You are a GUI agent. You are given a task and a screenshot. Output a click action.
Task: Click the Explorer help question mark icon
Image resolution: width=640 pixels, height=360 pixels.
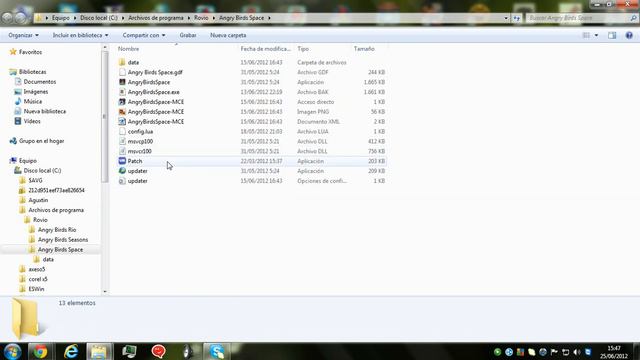pyautogui.click(x=629, y=36)
